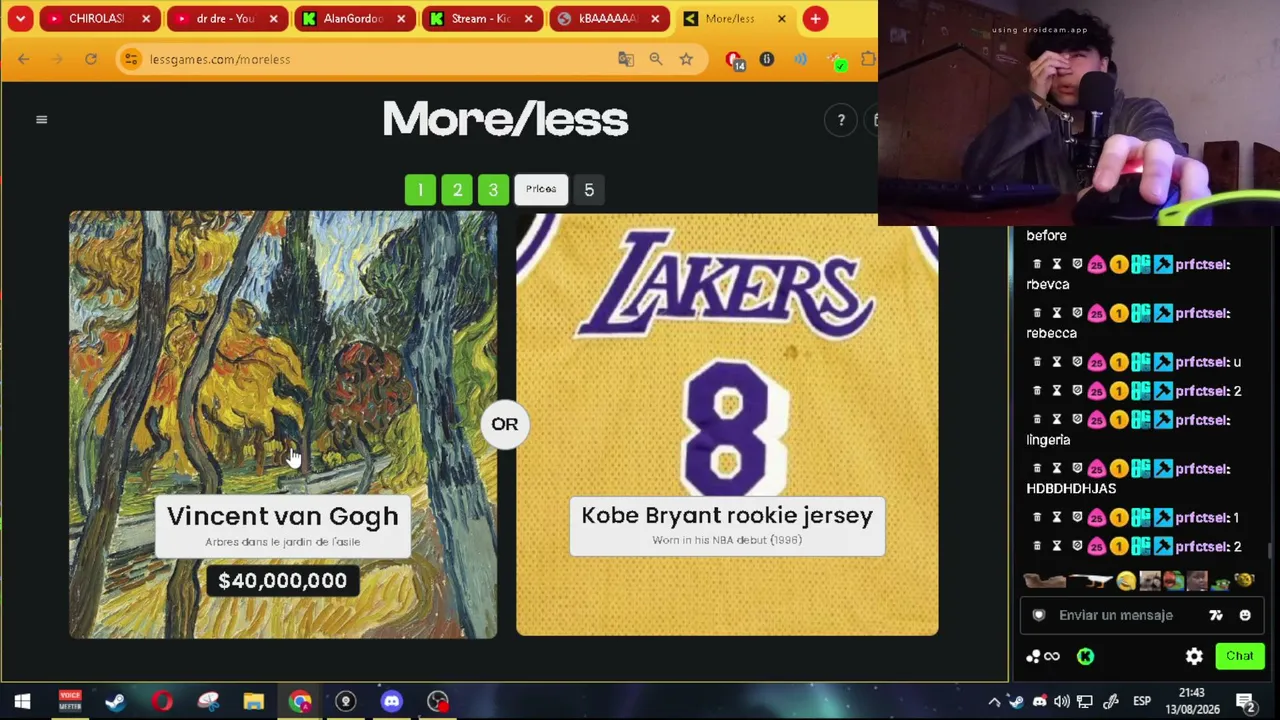1280x720 pixels.
Task: Switch to the Stream - Kick tab
Action: point(481,18)
